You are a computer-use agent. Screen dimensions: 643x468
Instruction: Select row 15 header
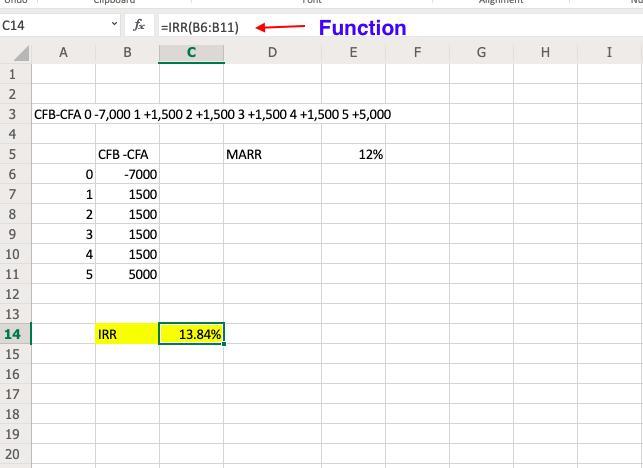tap(15, 354)
